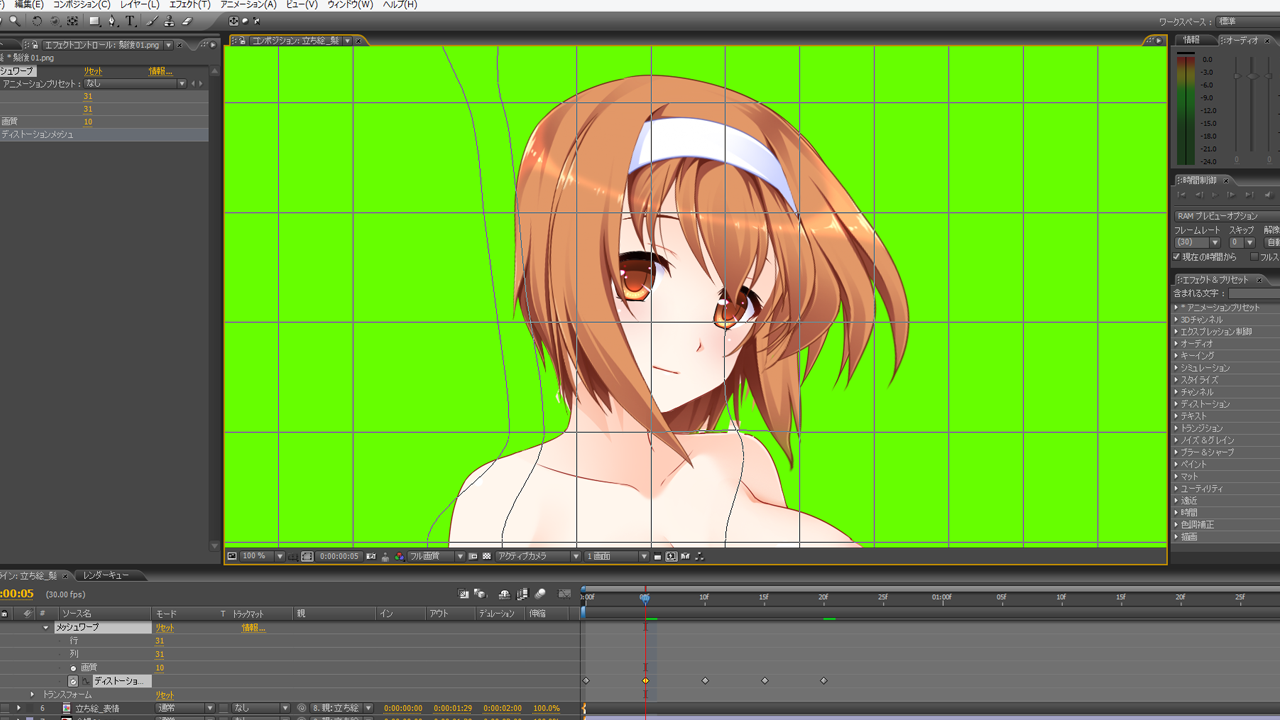
Task: Toggle stopwatch for ディストーション property
Action: [x=72, y=681]
